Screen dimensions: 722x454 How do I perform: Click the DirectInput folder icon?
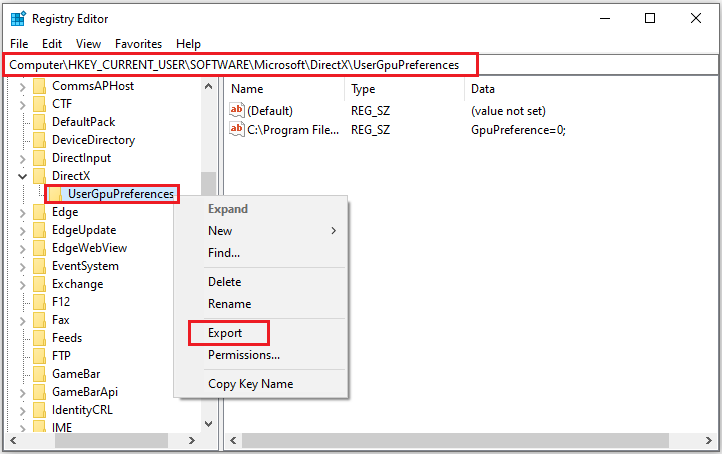[40, 158]
